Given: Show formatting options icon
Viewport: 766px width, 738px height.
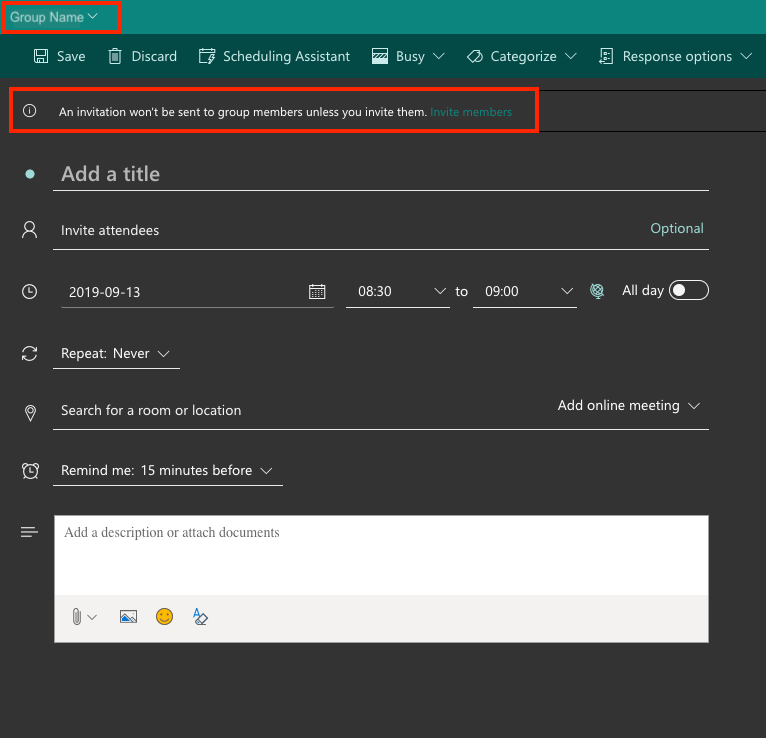Looking at the screenshot, I should (x=200, y=616).
